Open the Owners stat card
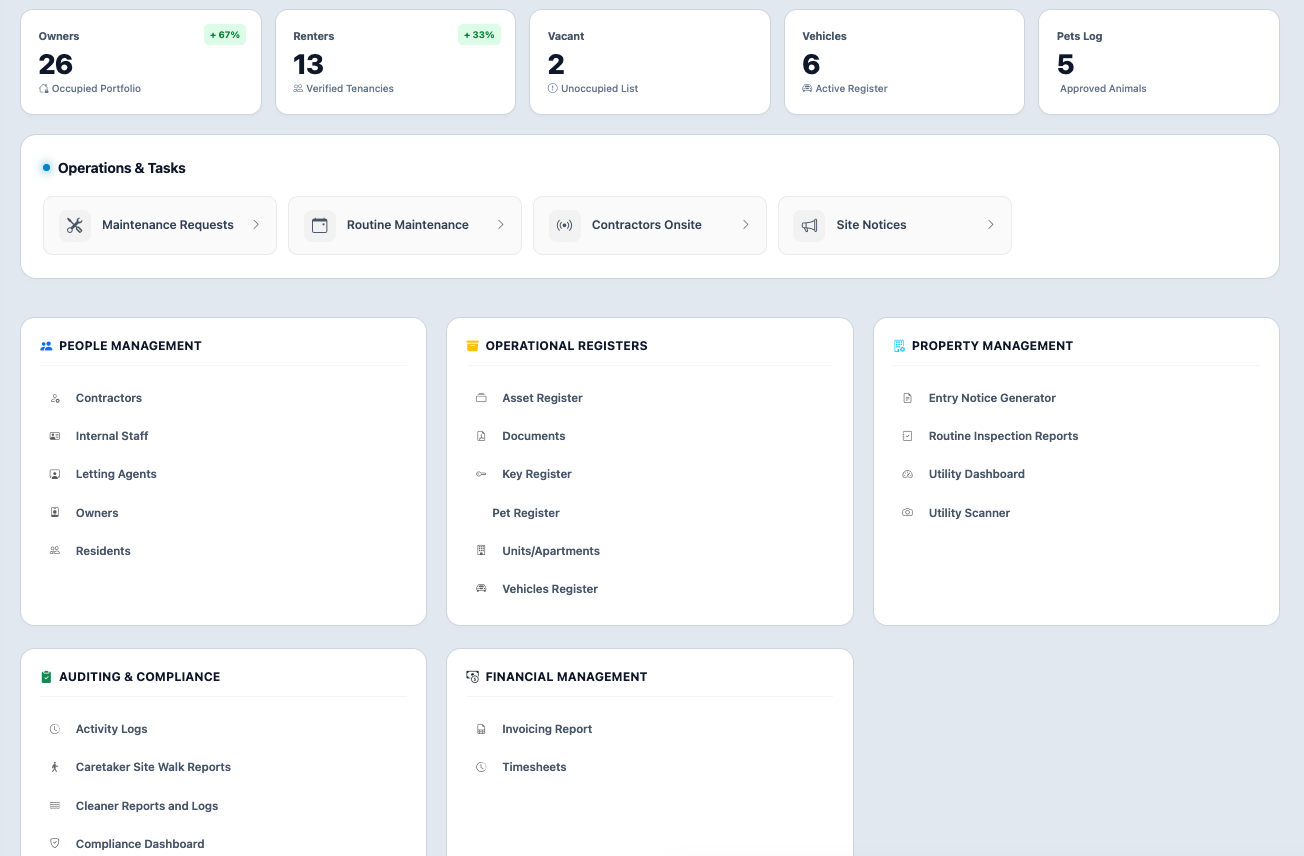The image size is (1304, 856). pos(141,62)
